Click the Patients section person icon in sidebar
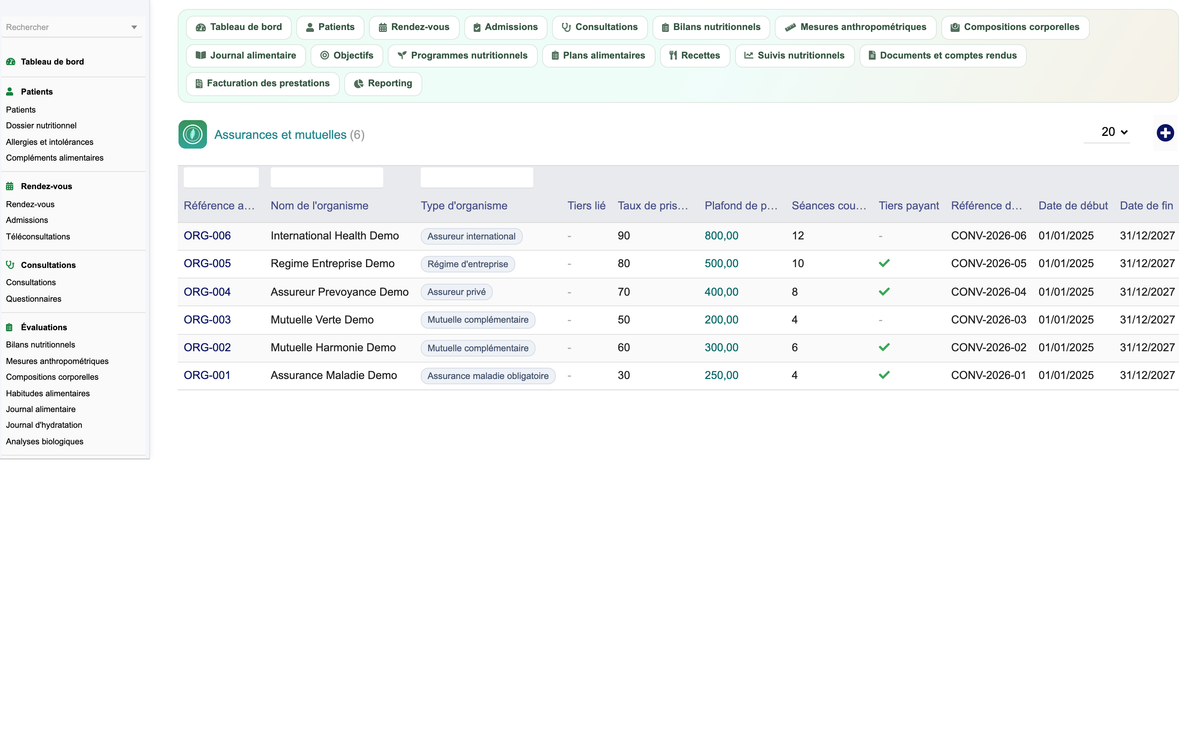This screenshot has width=1200, height=743. [x=10, y=92]
